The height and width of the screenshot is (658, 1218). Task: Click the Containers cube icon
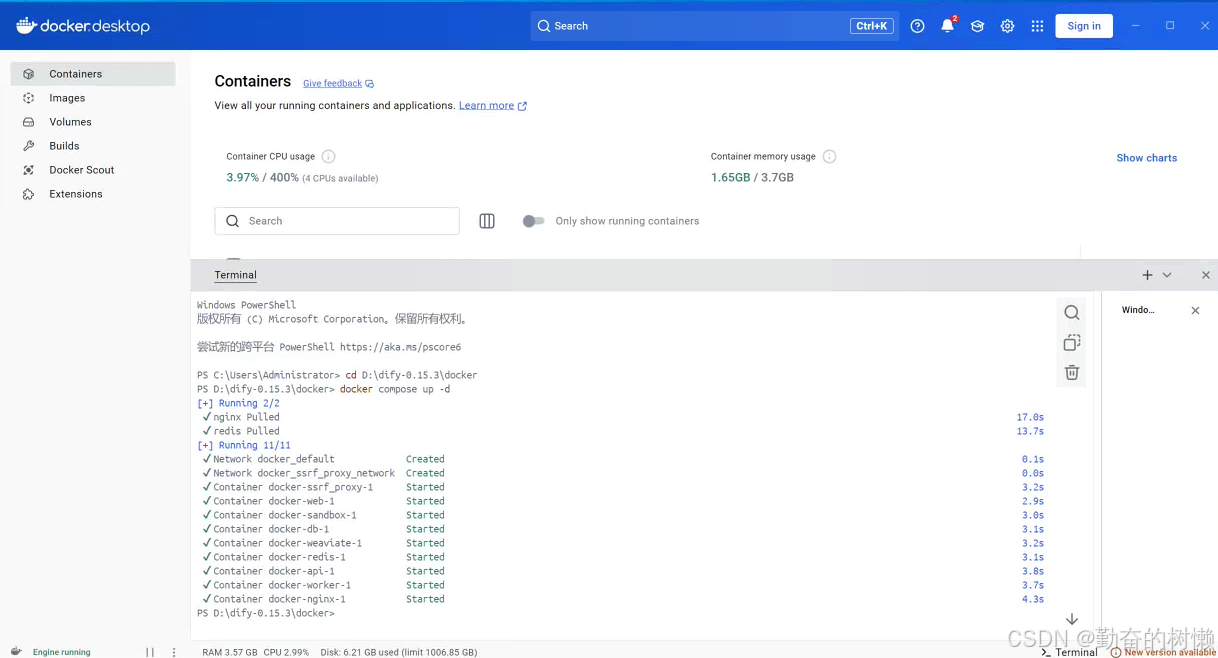pos(29,74)
